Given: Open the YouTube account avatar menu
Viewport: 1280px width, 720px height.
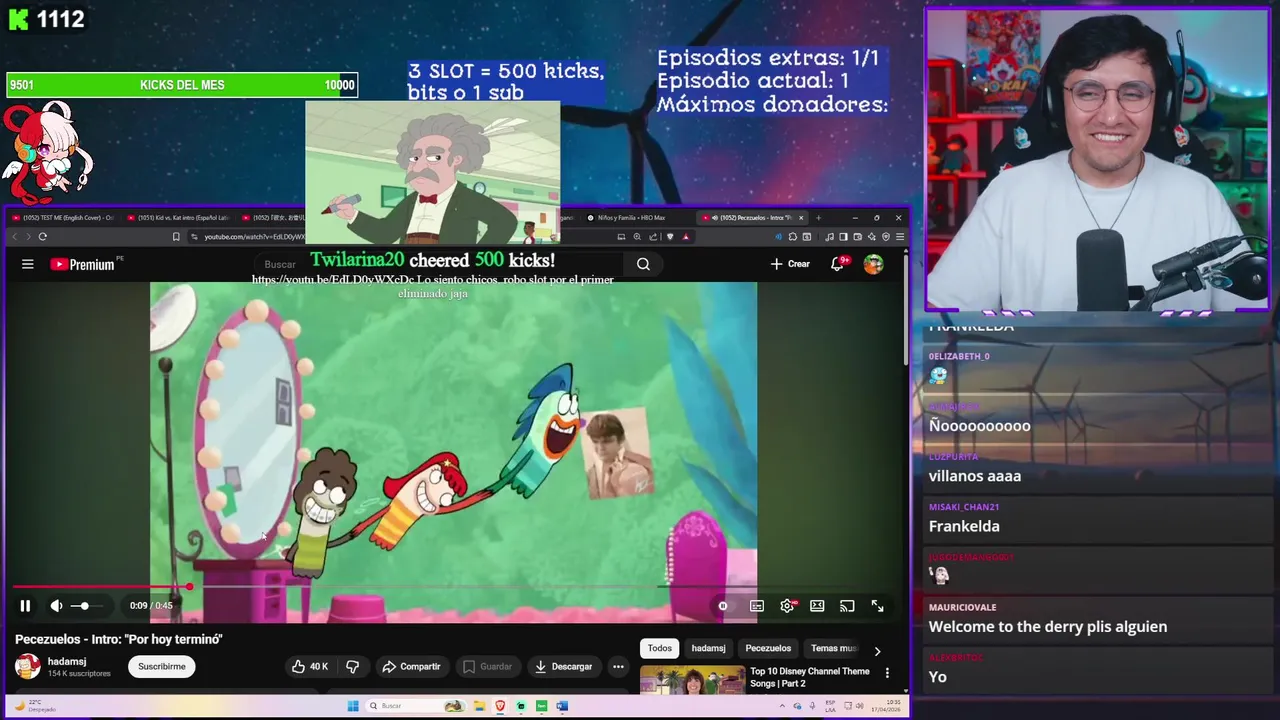Looking at the screenshot, I should [x=874, y=264].
